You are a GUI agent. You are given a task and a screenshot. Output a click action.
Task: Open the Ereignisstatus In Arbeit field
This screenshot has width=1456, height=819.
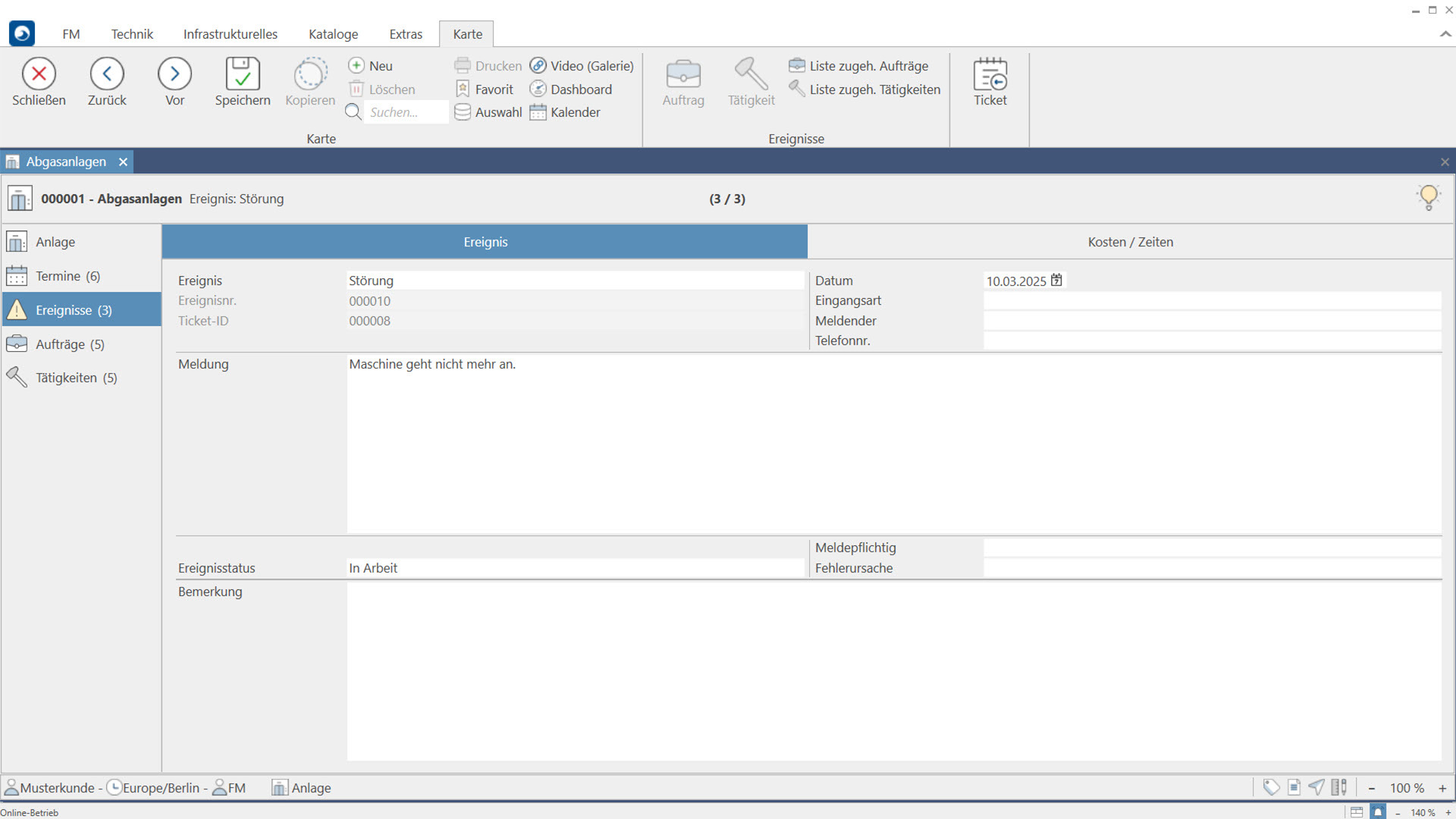point(574,568)
